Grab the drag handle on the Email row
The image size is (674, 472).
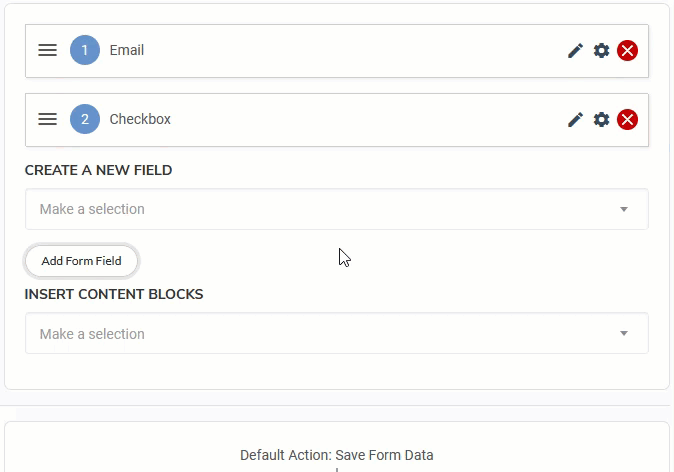point(47,50)
